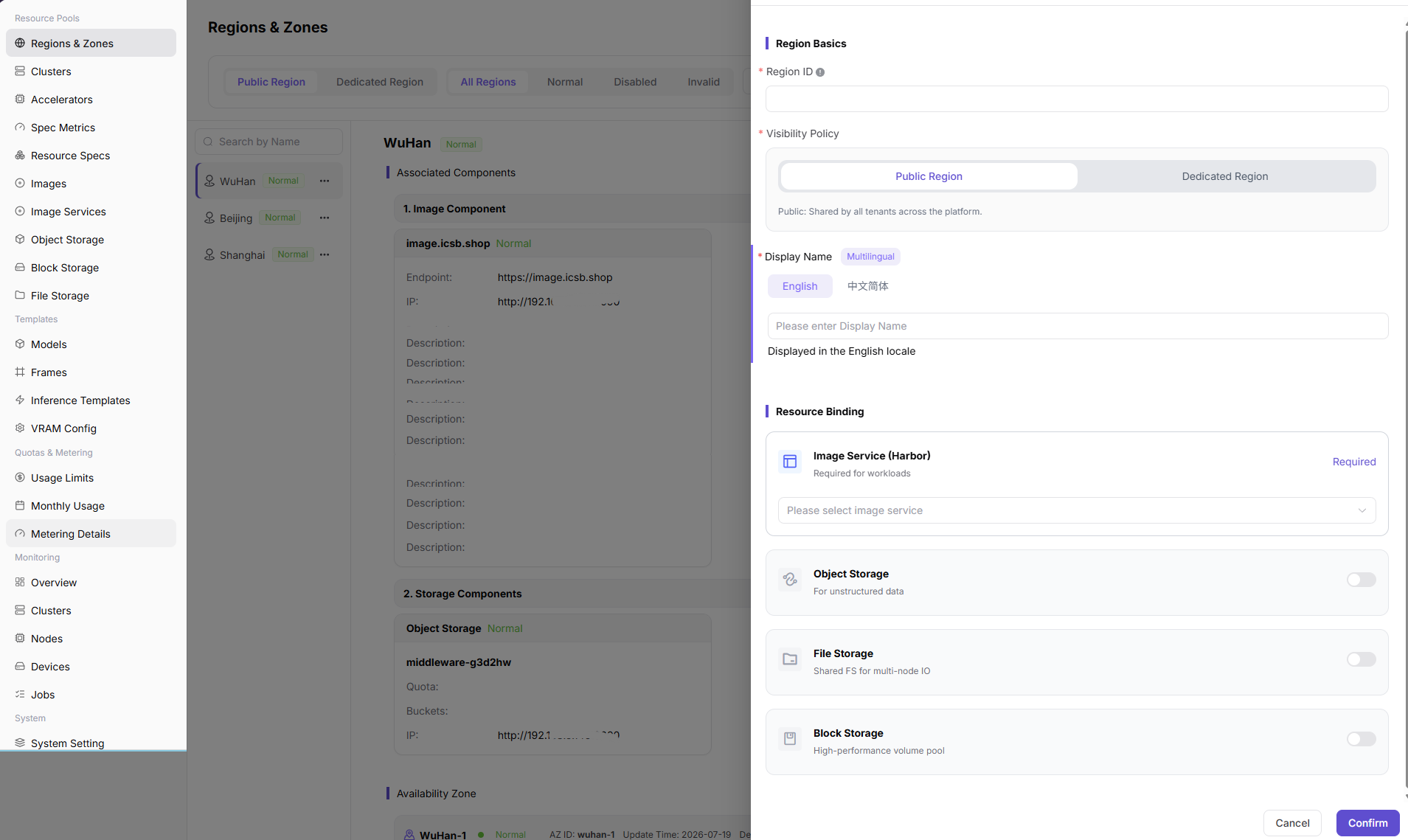The width and height of the screenshot is (1408, 840).
Task: Open the Clusters page under Monitoring
Action: click(91, 611)
